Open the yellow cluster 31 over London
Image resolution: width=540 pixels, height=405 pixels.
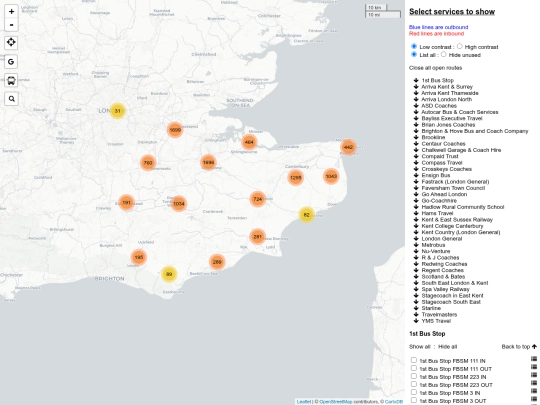click(x=118, y=111)
